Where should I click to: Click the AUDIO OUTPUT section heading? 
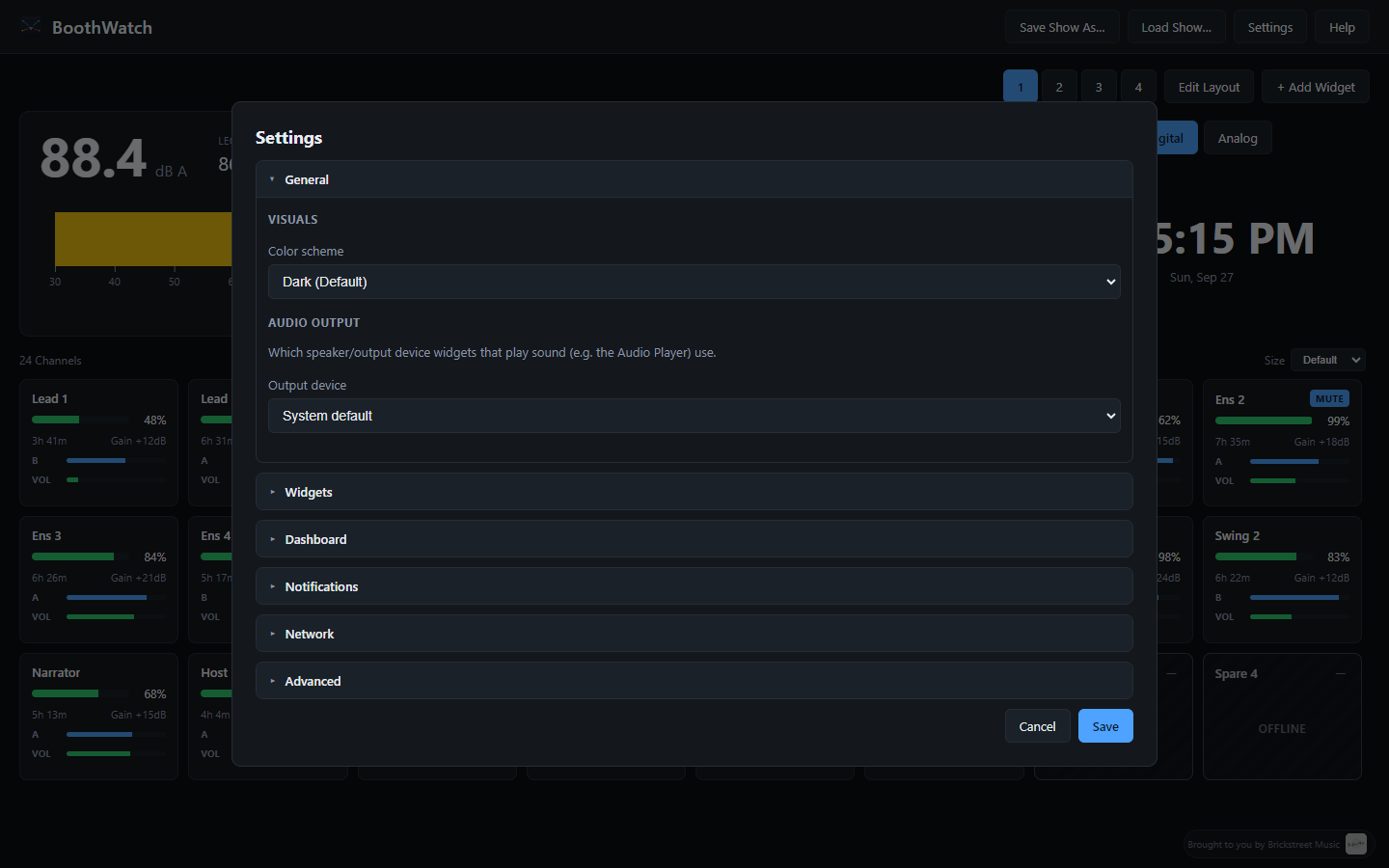[x=313, y=322]
